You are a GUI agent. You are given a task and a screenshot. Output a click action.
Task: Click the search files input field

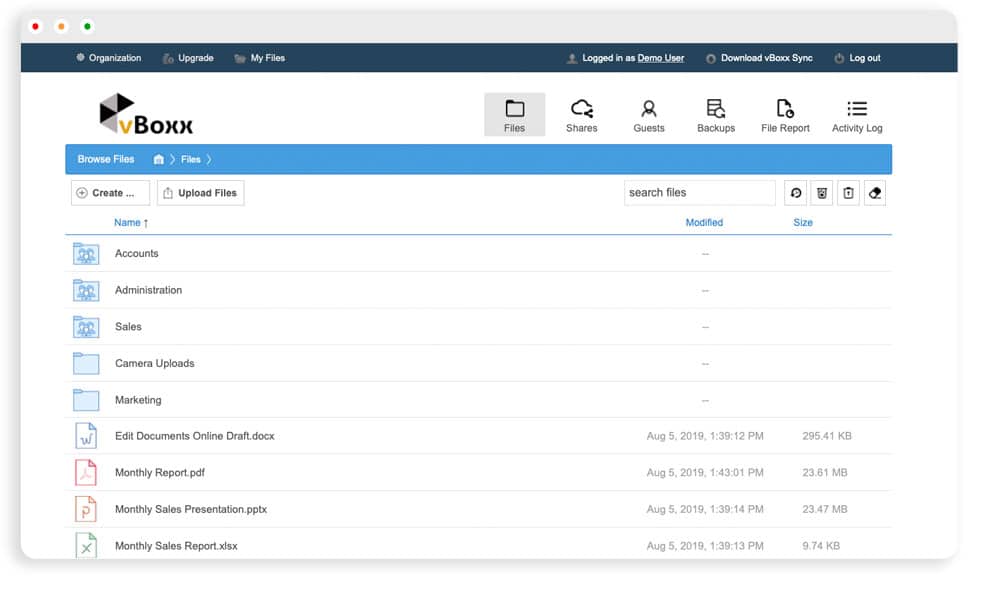coord(699,193)
